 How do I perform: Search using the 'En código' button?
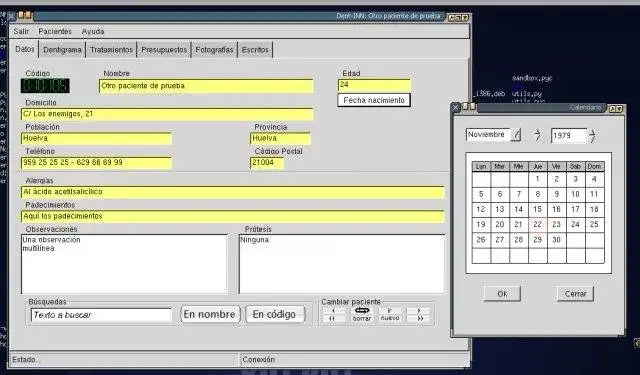click(x=275, y=315)
